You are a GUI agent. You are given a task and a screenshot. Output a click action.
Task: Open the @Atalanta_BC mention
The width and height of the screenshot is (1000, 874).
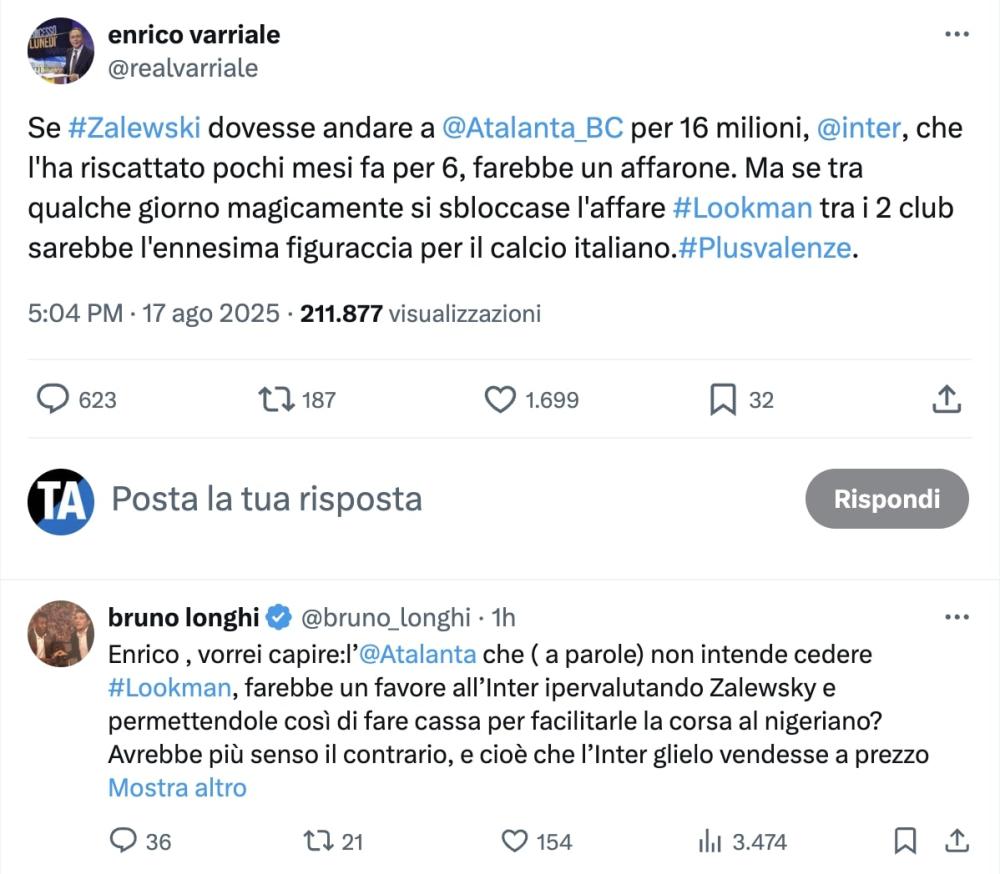coord(532,128)
